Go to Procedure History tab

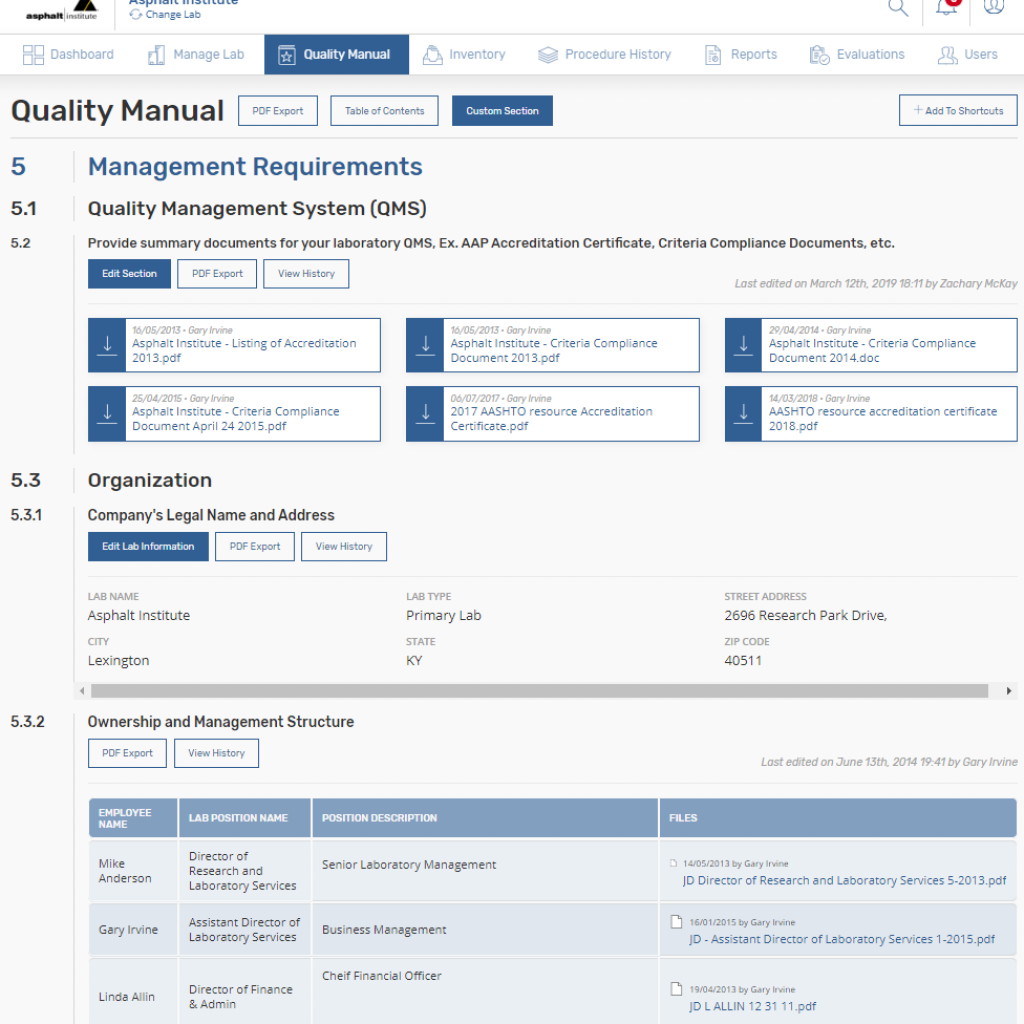[604, 55]
